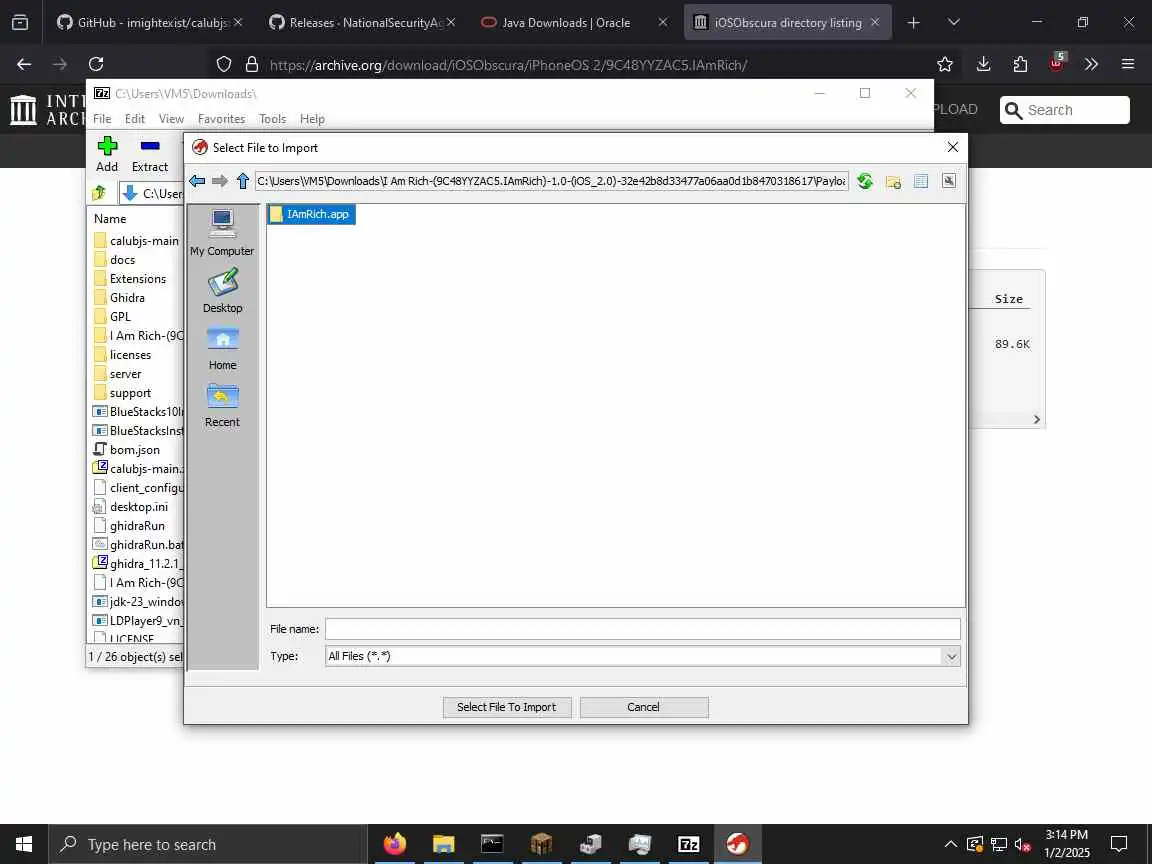Refresh the file chooser directory listing
The height and width of the screenshot is (864, 1152).
[865, 181]
